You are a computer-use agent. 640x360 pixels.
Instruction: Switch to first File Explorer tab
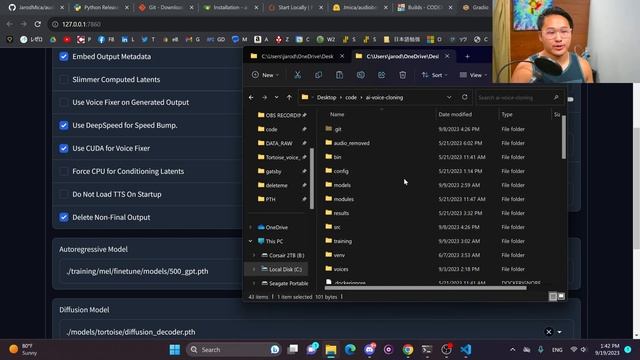297,56
